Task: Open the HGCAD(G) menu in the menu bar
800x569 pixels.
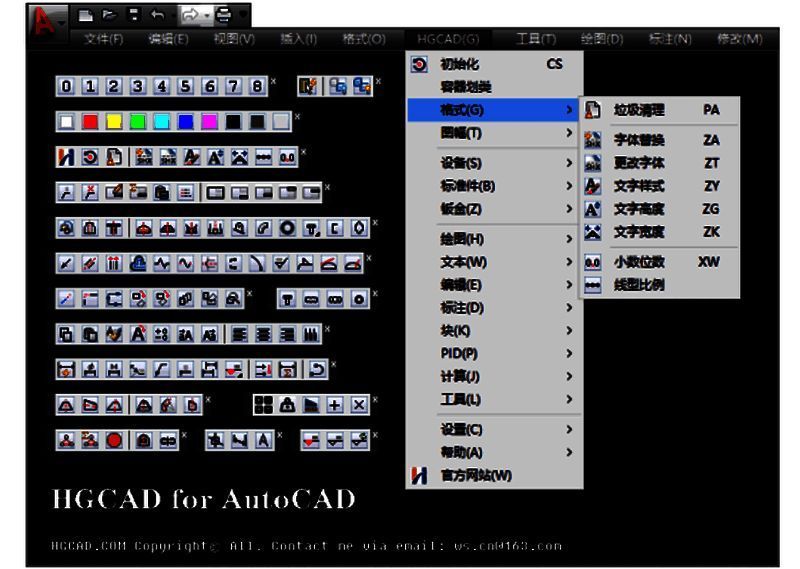Action: [x=448, y=39]
